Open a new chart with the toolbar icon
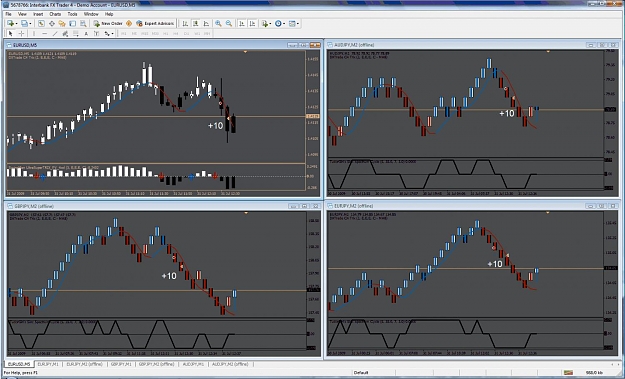This screenshot has width=625, height=379. click(10, 24)
